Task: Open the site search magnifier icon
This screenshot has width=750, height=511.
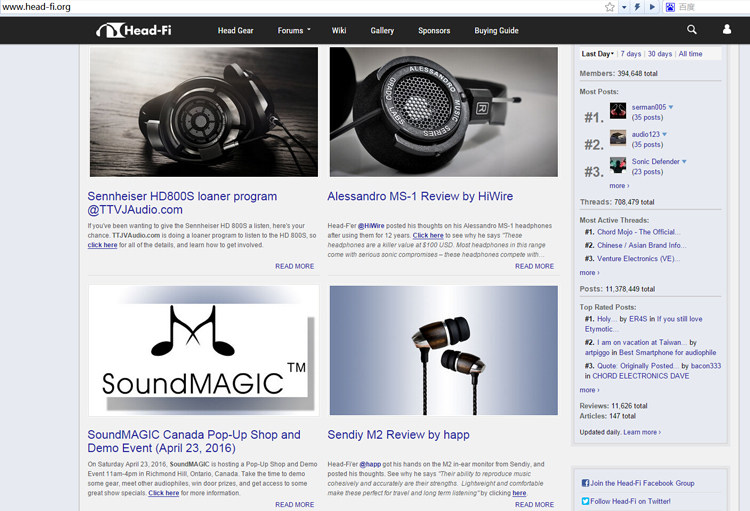Action: point(692,30)
